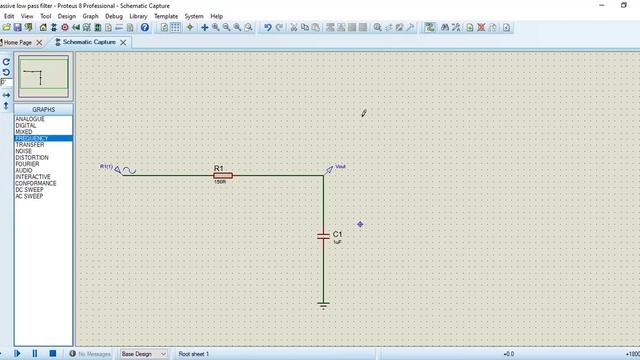
Task: Open the System menu
Action: [194, 16]
